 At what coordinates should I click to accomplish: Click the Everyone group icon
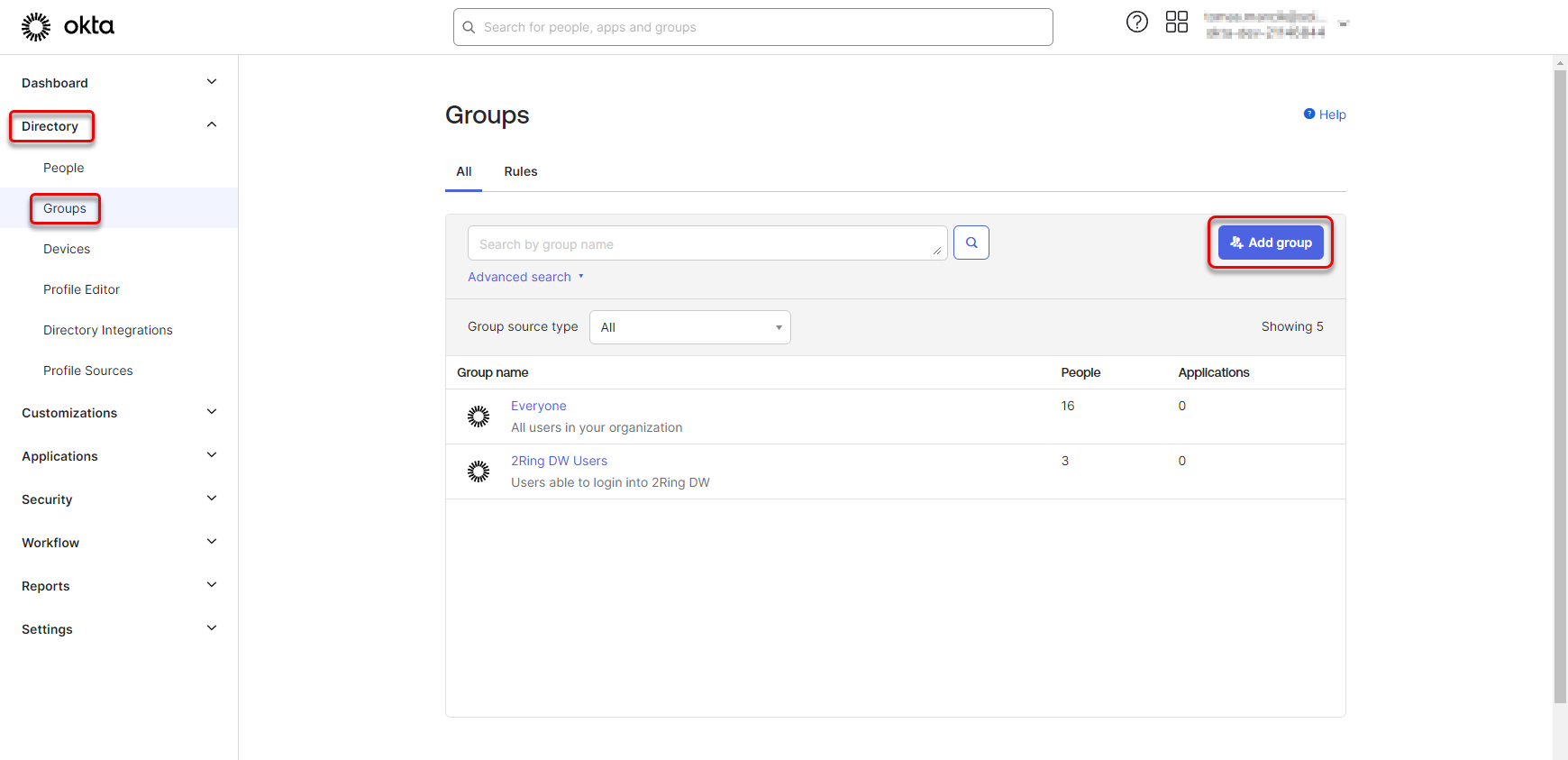[x=479, y=417]
